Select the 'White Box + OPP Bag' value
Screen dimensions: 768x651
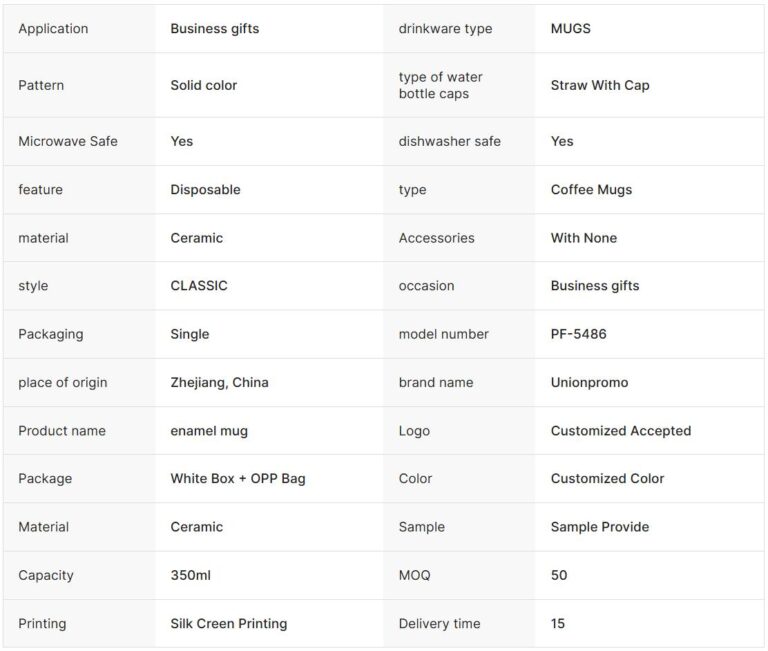pos(238,479)
